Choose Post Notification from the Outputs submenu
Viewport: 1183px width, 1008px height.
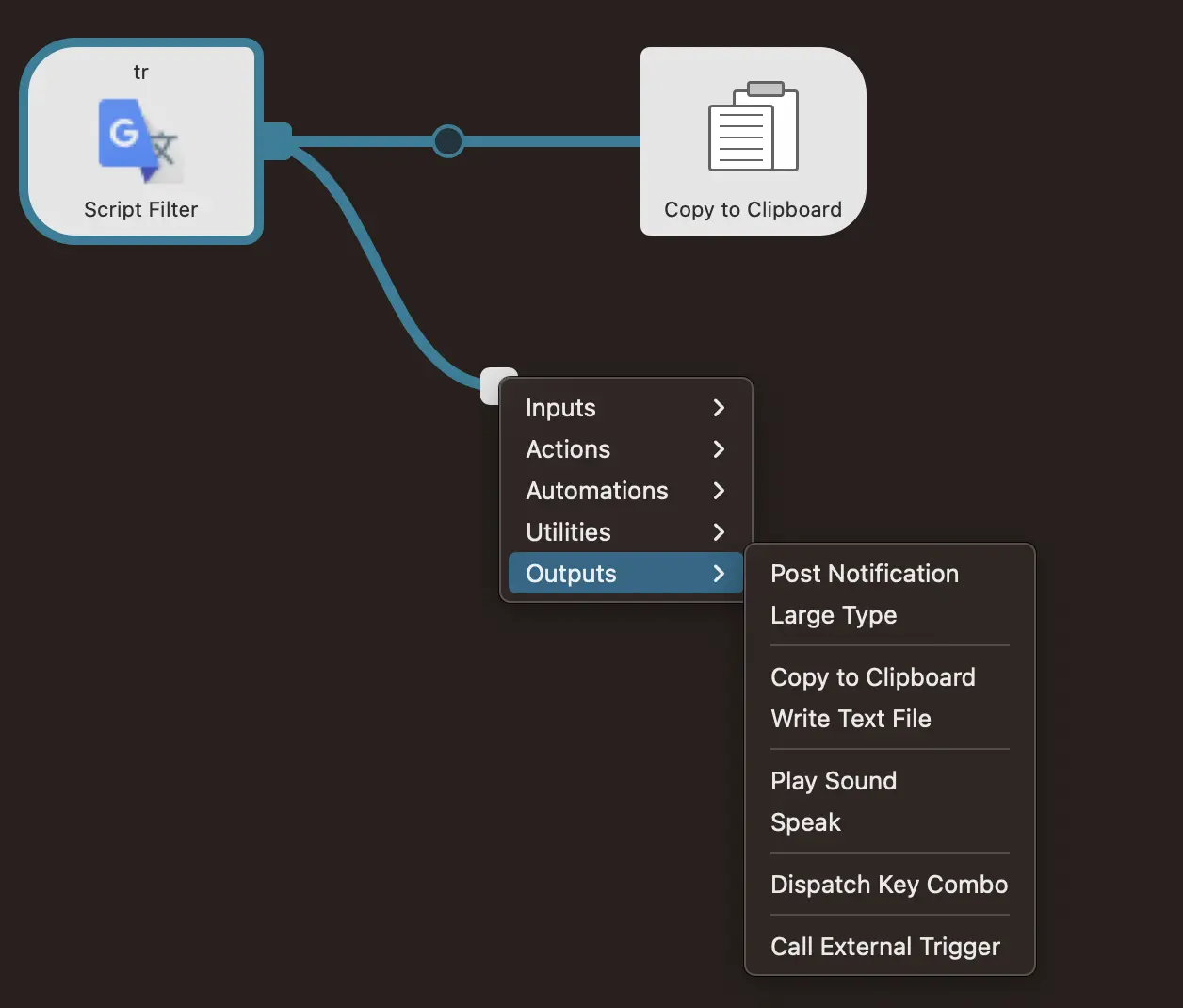(x=889, y=574)
